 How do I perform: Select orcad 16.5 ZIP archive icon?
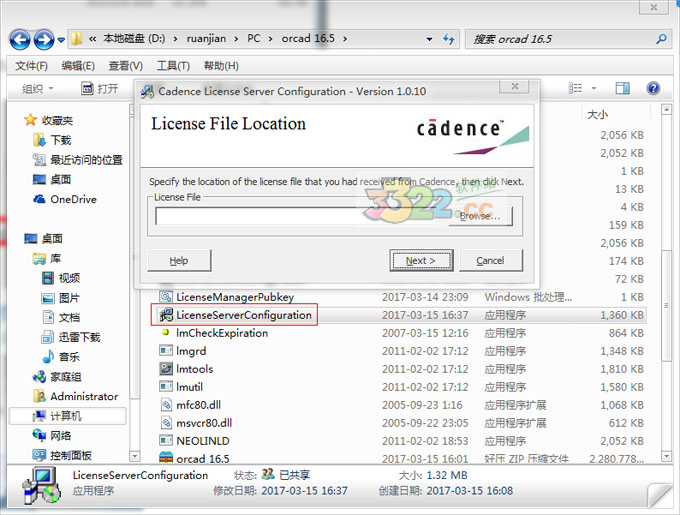(166, 458)
